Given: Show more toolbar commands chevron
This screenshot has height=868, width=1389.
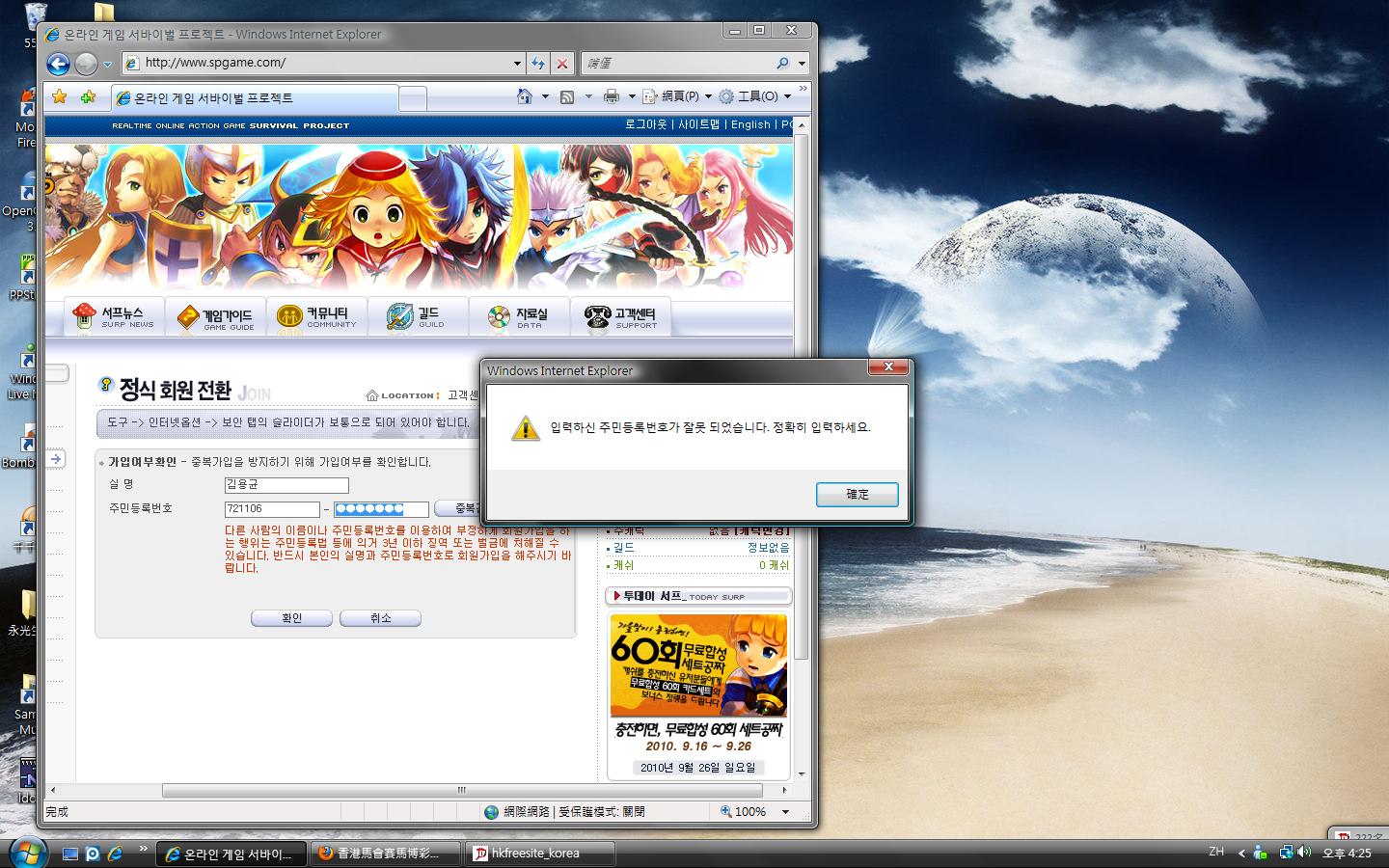Looking at the screenshot, I should pos(803,89).
